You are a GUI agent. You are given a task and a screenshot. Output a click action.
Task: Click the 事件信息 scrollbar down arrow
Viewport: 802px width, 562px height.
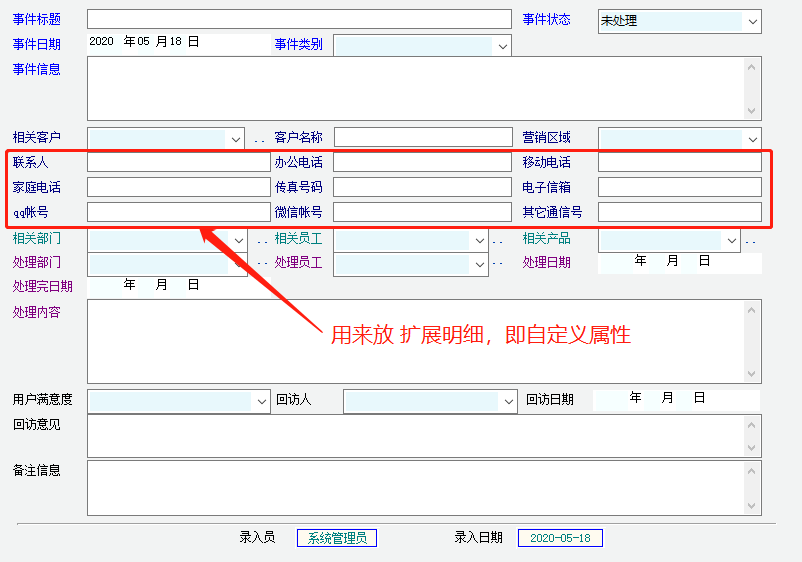(x=752, y=112)
